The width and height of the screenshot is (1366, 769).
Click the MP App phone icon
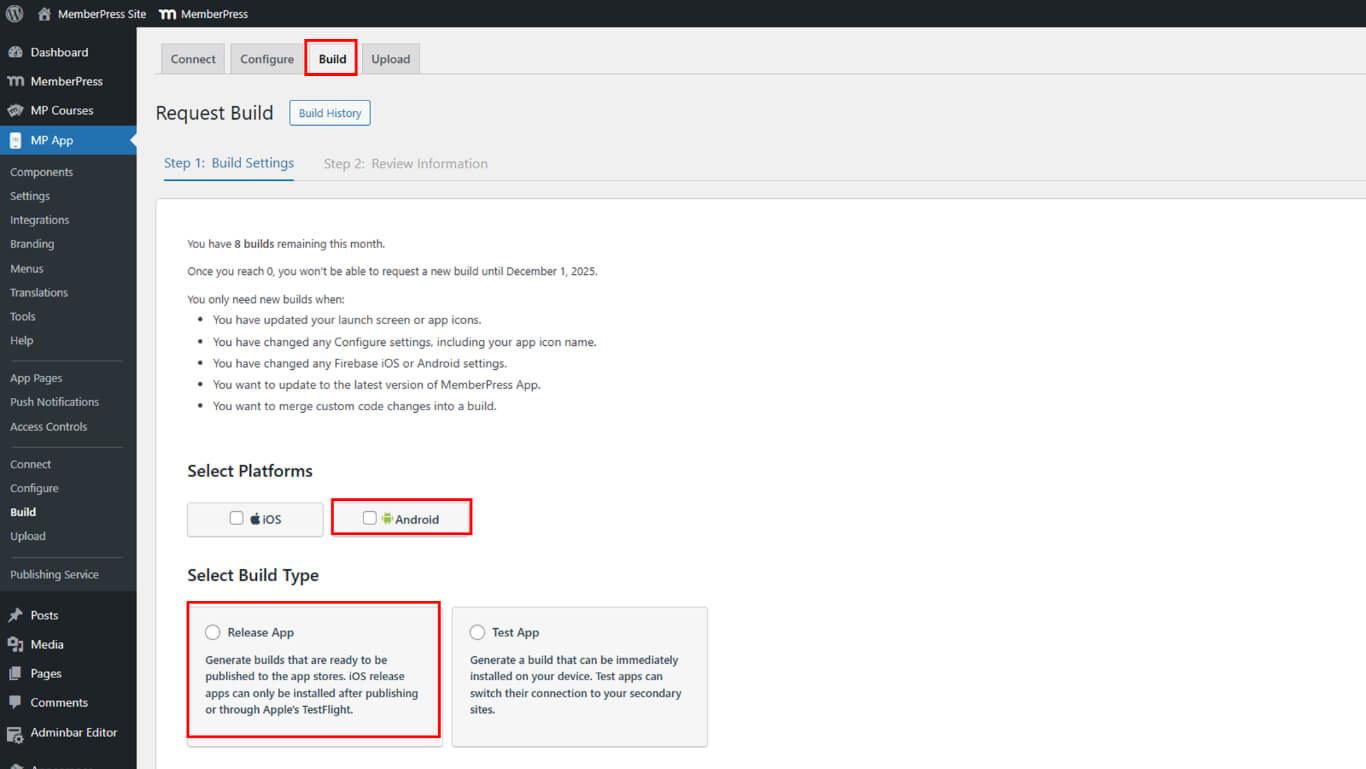(15, 141)
